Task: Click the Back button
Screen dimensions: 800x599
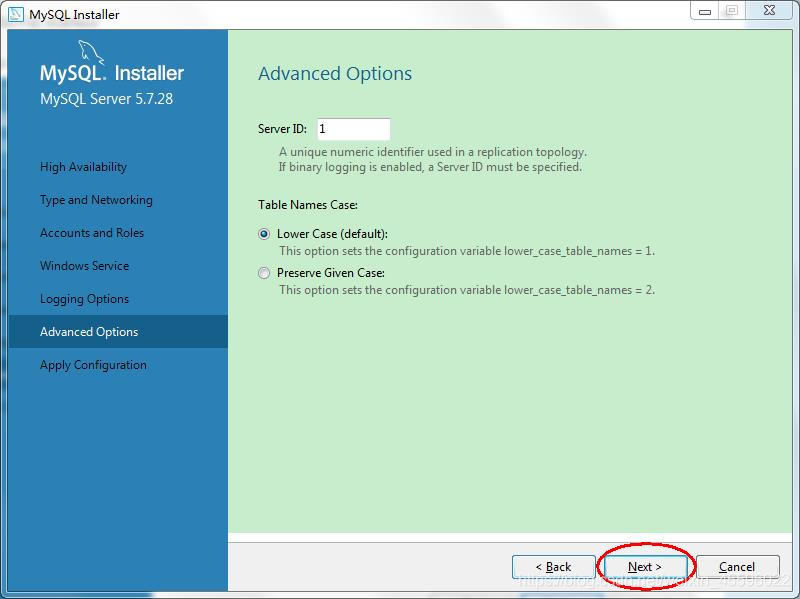Action: pyautogui.click(x=554, y=567)
